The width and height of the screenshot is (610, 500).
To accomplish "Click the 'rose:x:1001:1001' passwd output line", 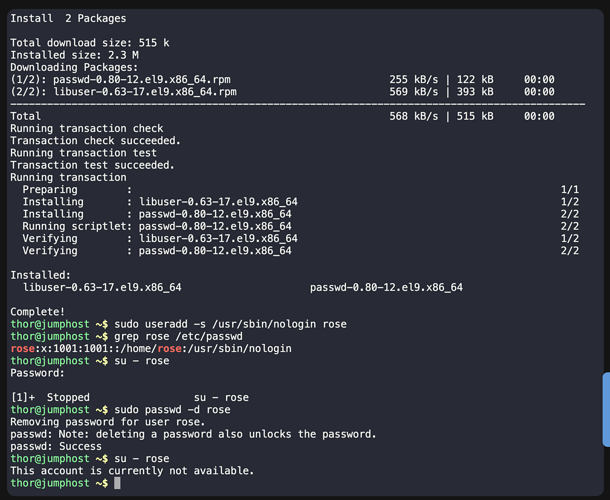I will coord(150,348).
